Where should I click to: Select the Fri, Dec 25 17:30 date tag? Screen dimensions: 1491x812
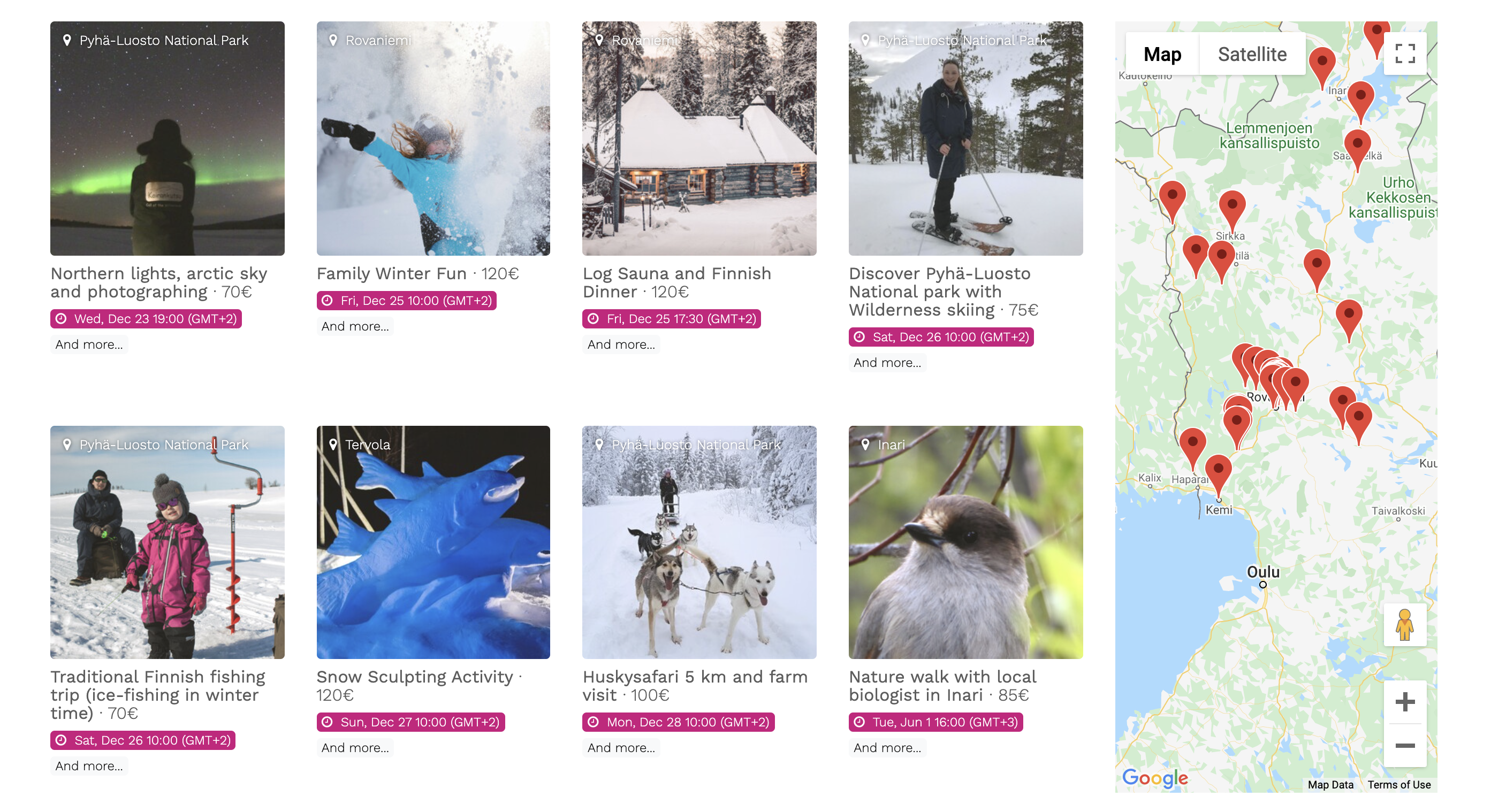[672, 319]
